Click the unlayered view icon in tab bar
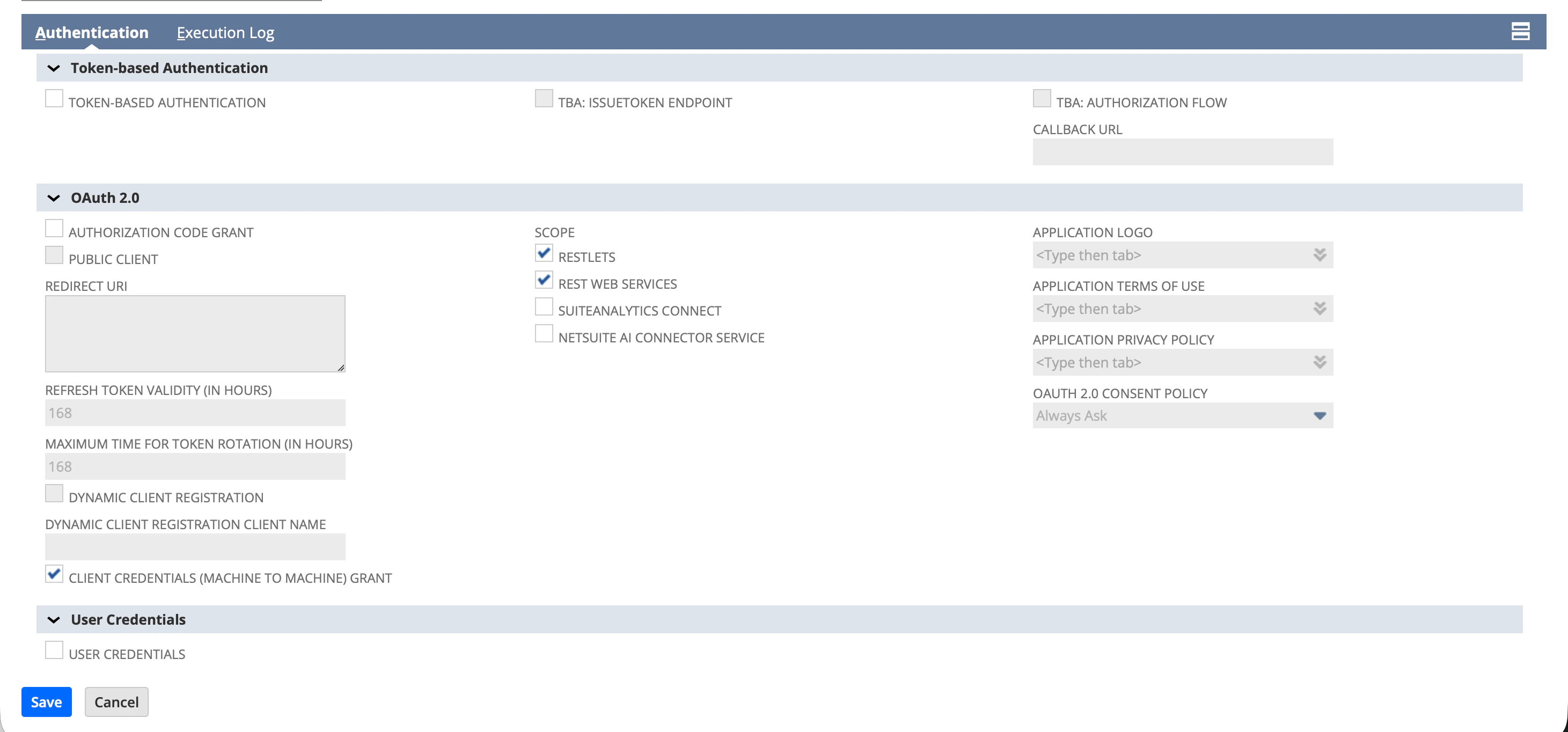1568x732 pixels. pos(1520,32)
